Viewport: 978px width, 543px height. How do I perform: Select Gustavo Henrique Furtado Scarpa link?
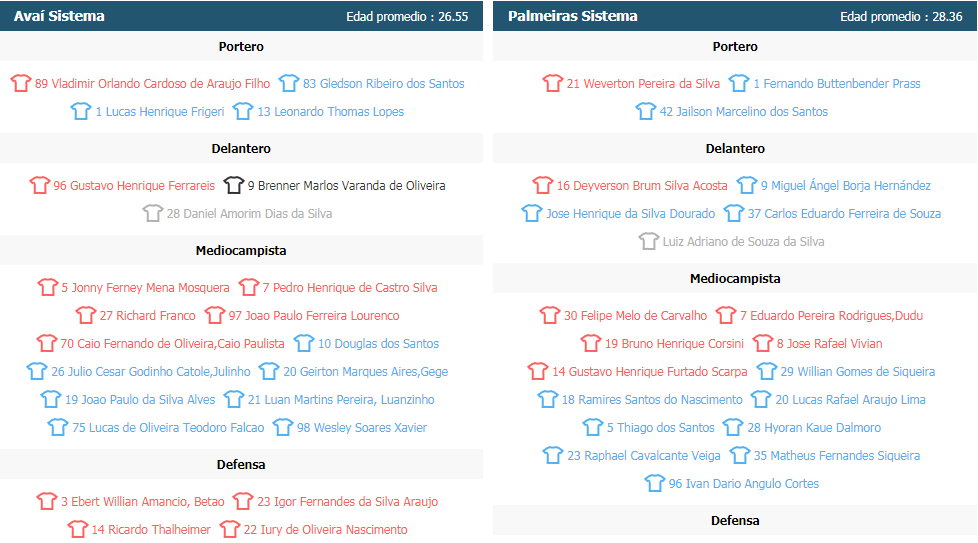pos(649,372)
